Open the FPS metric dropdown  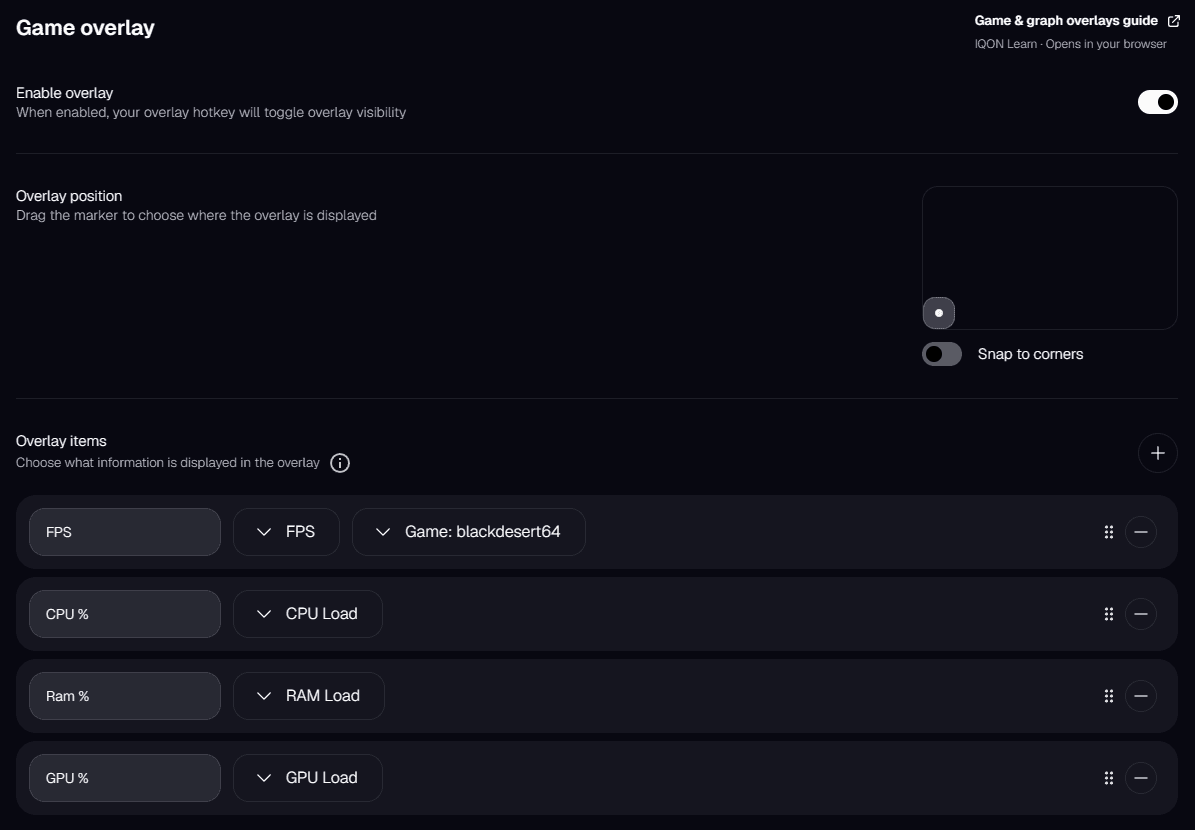tap(286, 532)
